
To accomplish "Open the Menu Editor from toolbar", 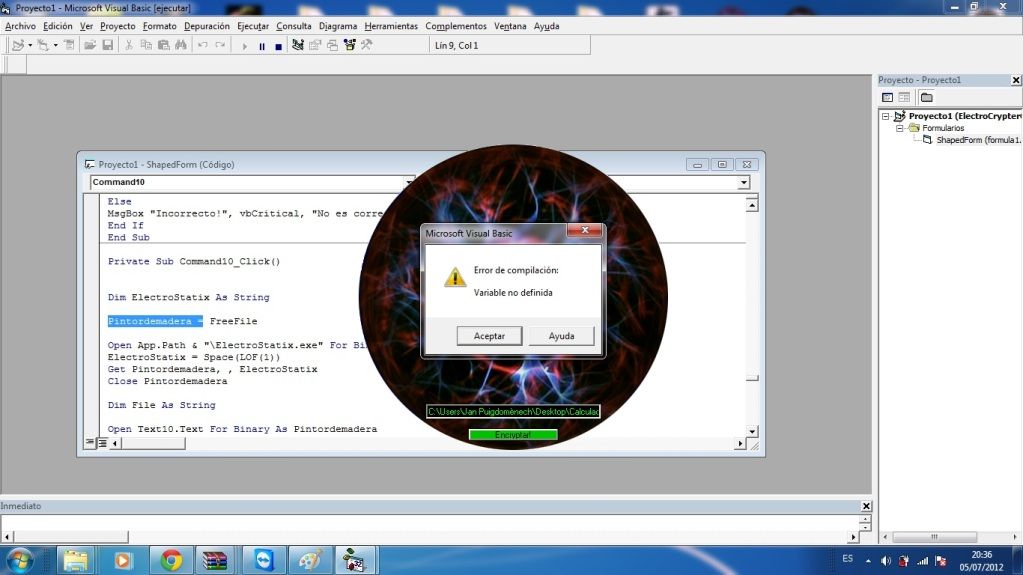I will click(x=69, y=45).
